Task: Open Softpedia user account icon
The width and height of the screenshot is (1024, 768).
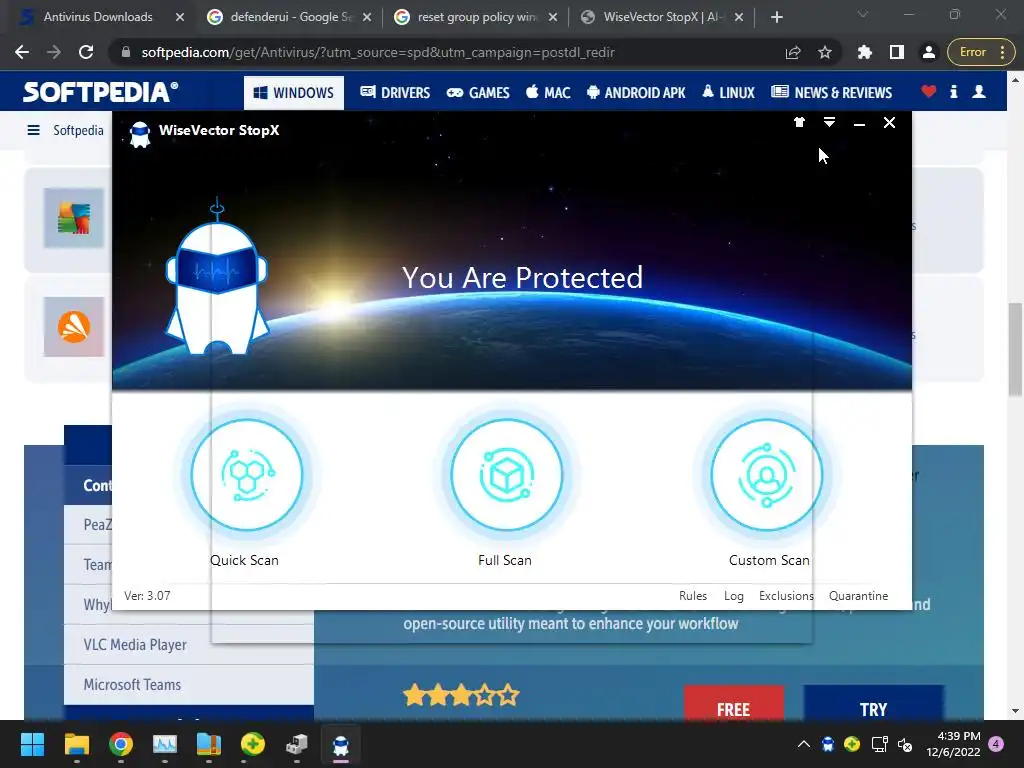Action: (x=978, y=92)
